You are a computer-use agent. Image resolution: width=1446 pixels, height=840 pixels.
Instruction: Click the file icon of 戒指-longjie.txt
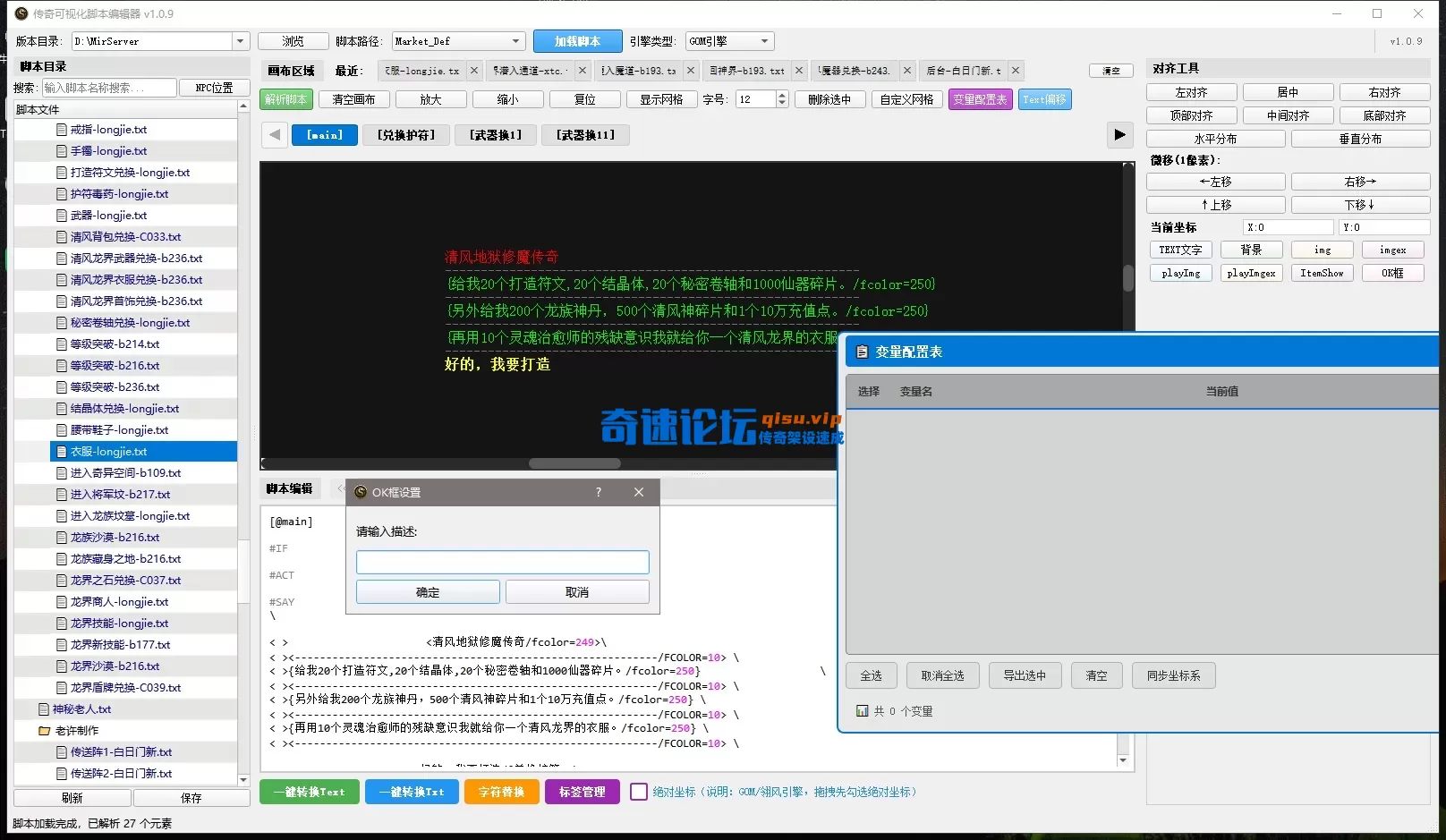coord(62,130)
